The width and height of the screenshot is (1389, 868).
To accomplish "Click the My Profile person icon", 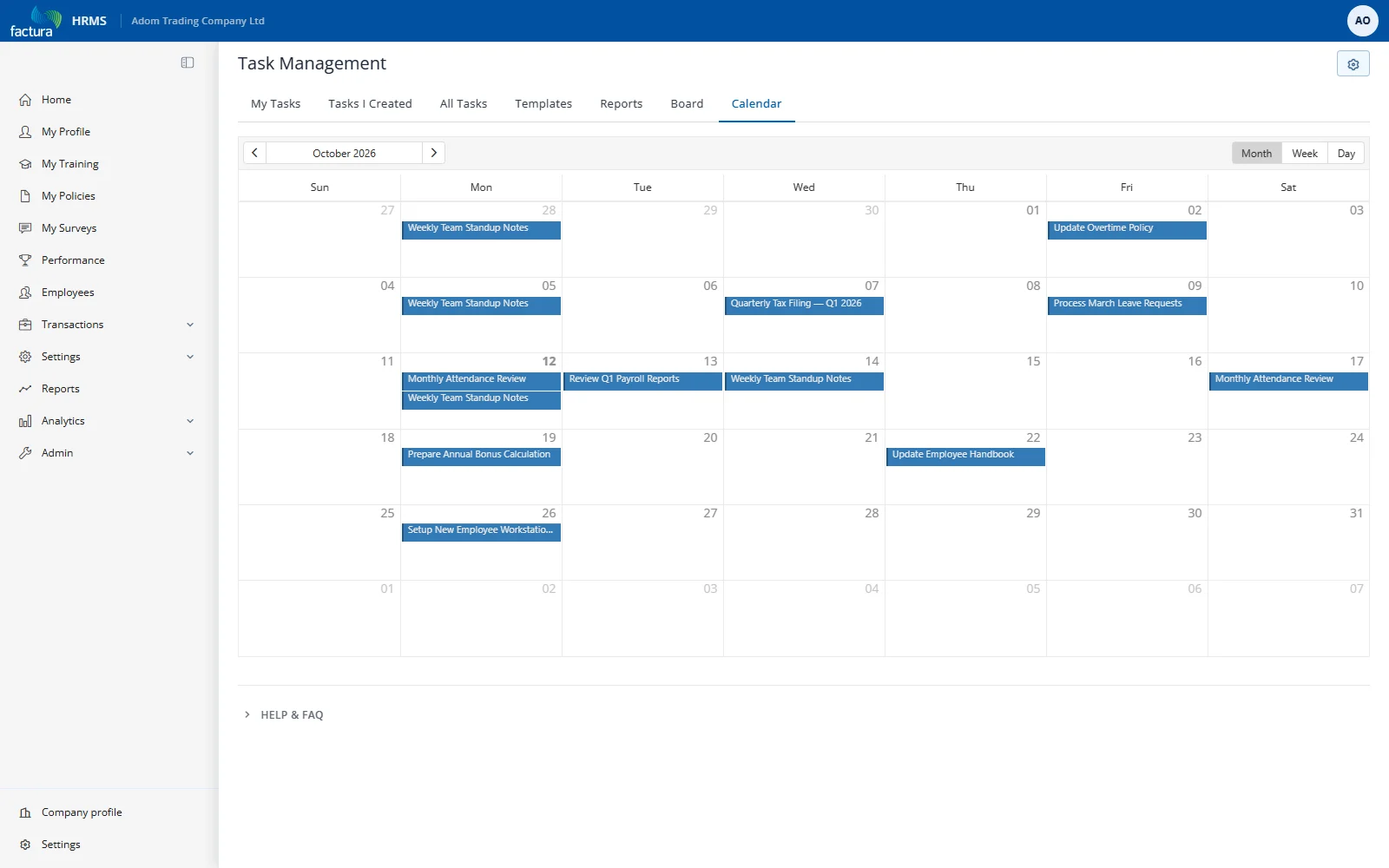I will 25,132.
